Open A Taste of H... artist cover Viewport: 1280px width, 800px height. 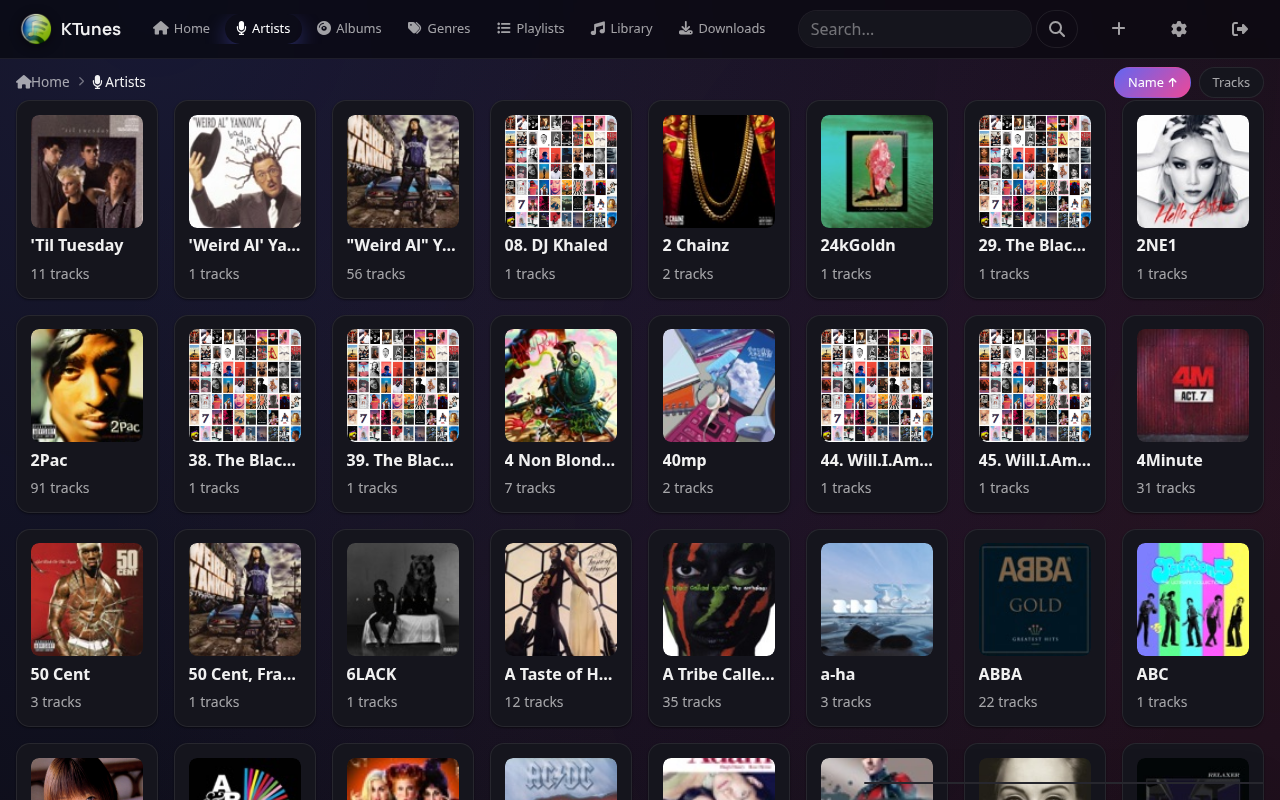[561, 600]
